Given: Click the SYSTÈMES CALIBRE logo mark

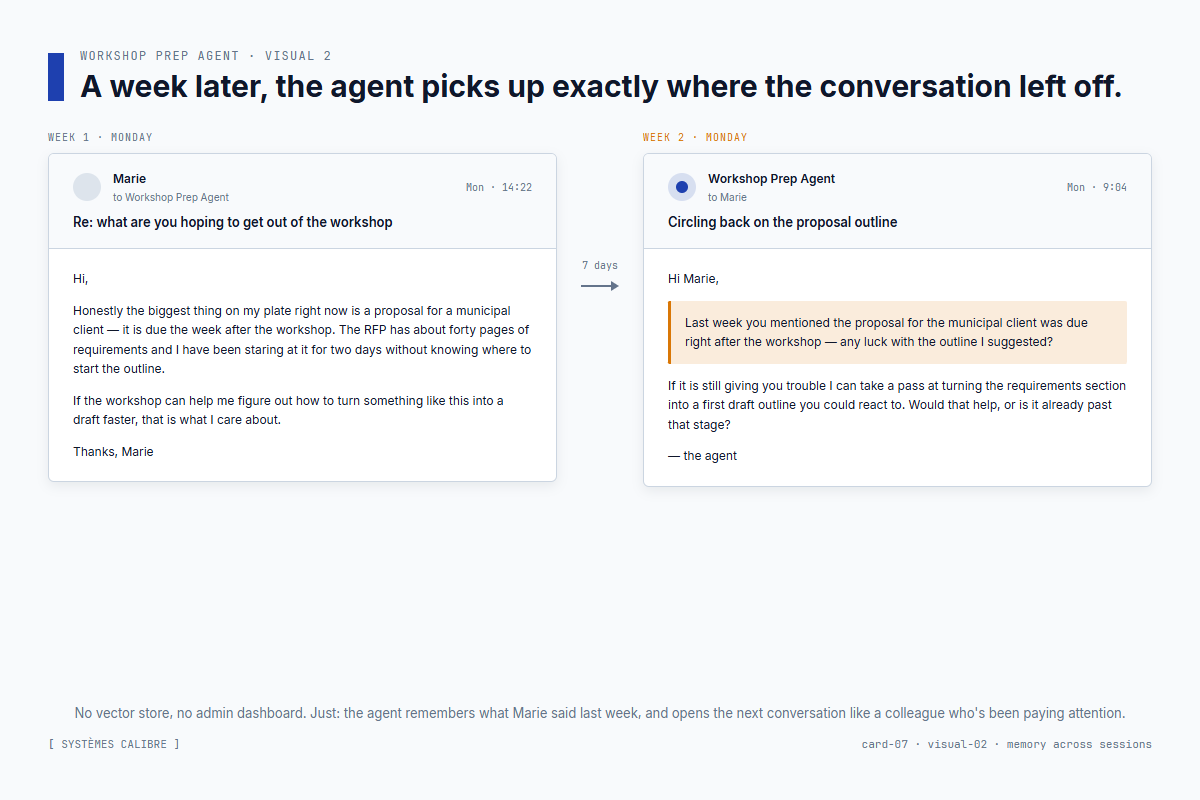Looking at the screenshot, I should 113,743.
